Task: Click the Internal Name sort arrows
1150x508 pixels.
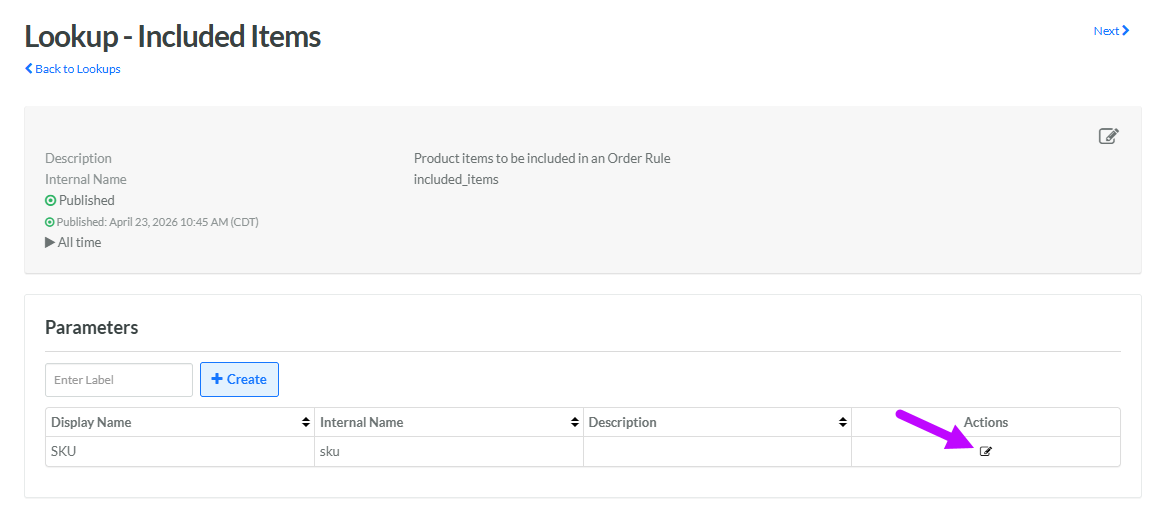Action: [x=575, y=423]
